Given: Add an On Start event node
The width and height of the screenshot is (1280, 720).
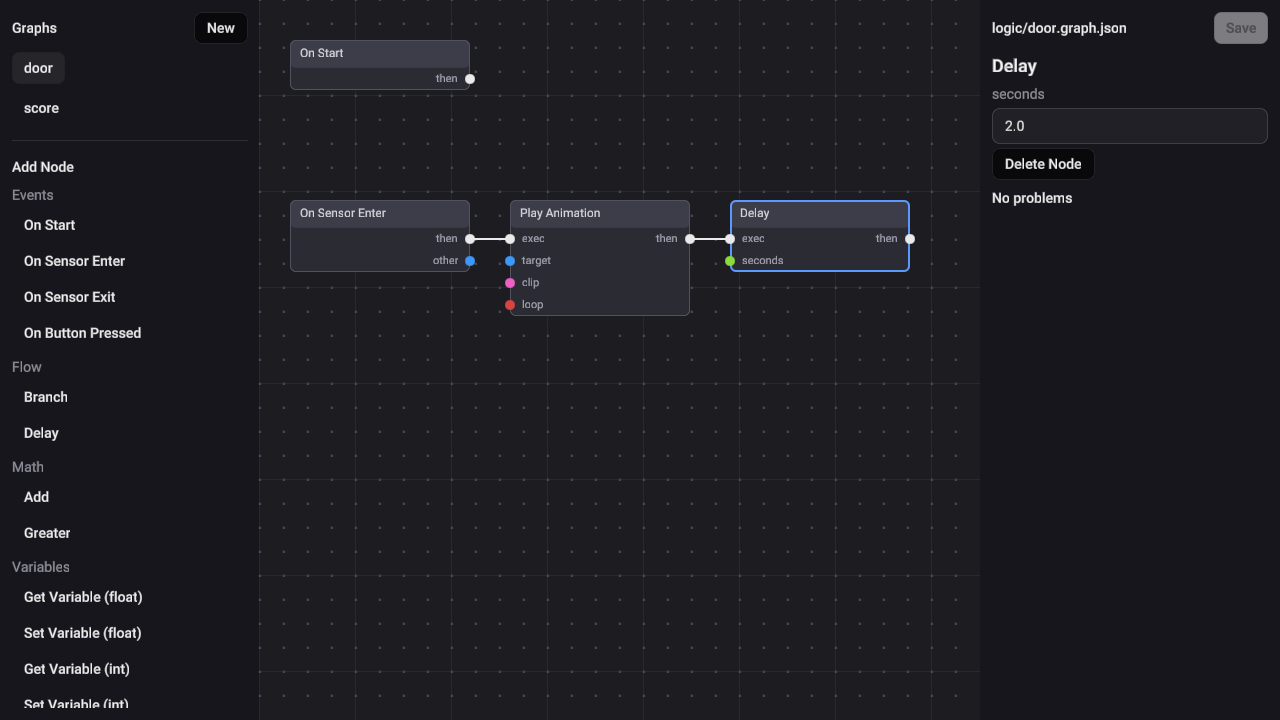Looking at the screenshot, I should (50, 225).
